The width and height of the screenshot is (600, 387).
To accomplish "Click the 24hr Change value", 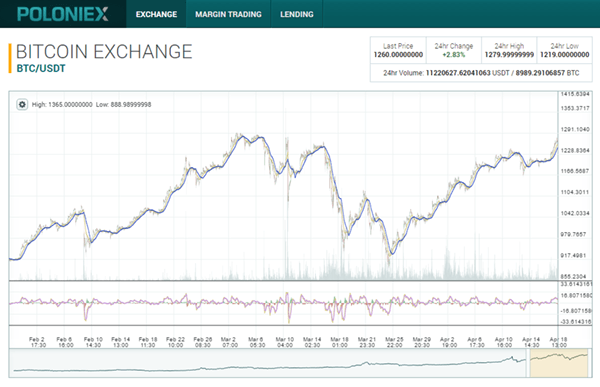I will coord(454,55).
